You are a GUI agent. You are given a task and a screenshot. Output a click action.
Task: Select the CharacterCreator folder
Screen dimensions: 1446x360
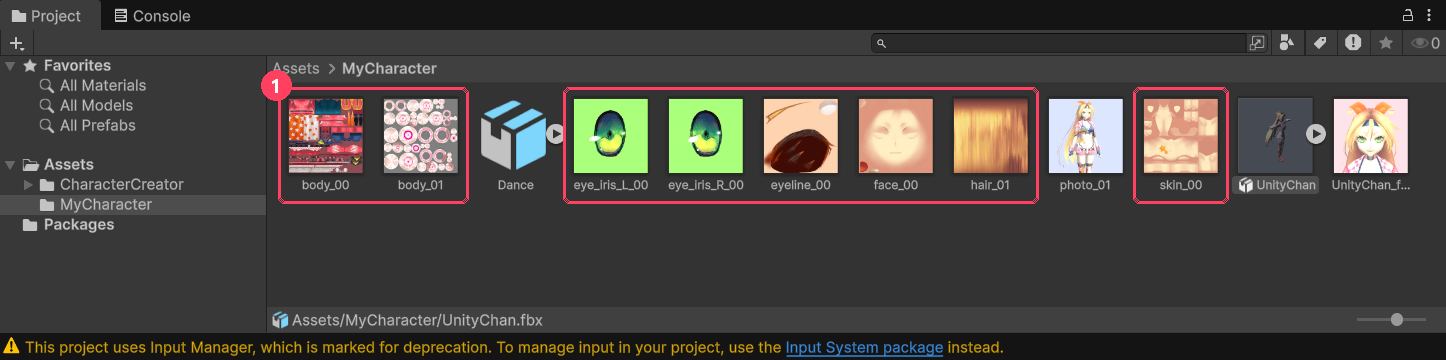click(121, 185)
